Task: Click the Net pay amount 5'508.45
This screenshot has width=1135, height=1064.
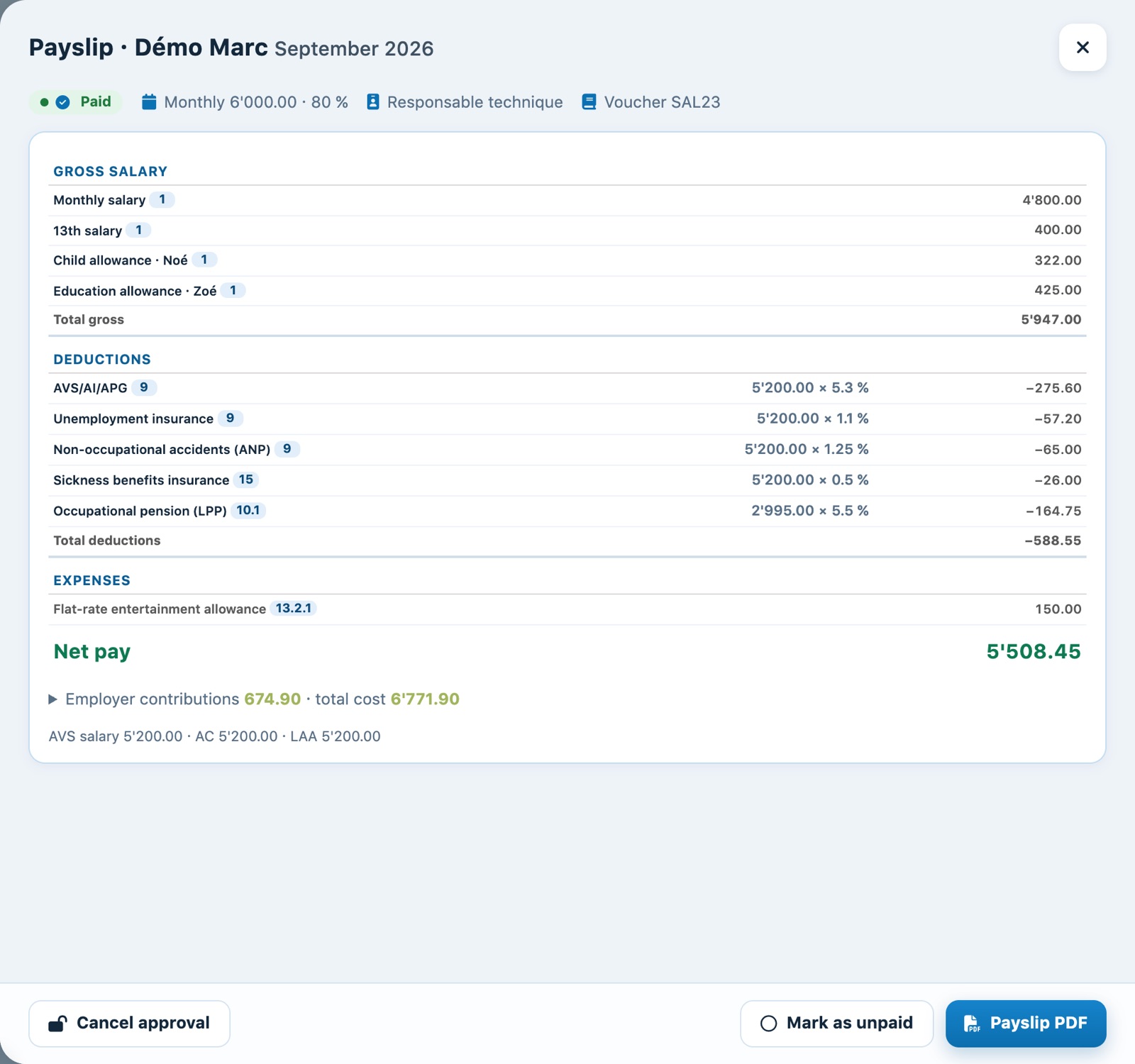Action: (x=1034, y=652)
